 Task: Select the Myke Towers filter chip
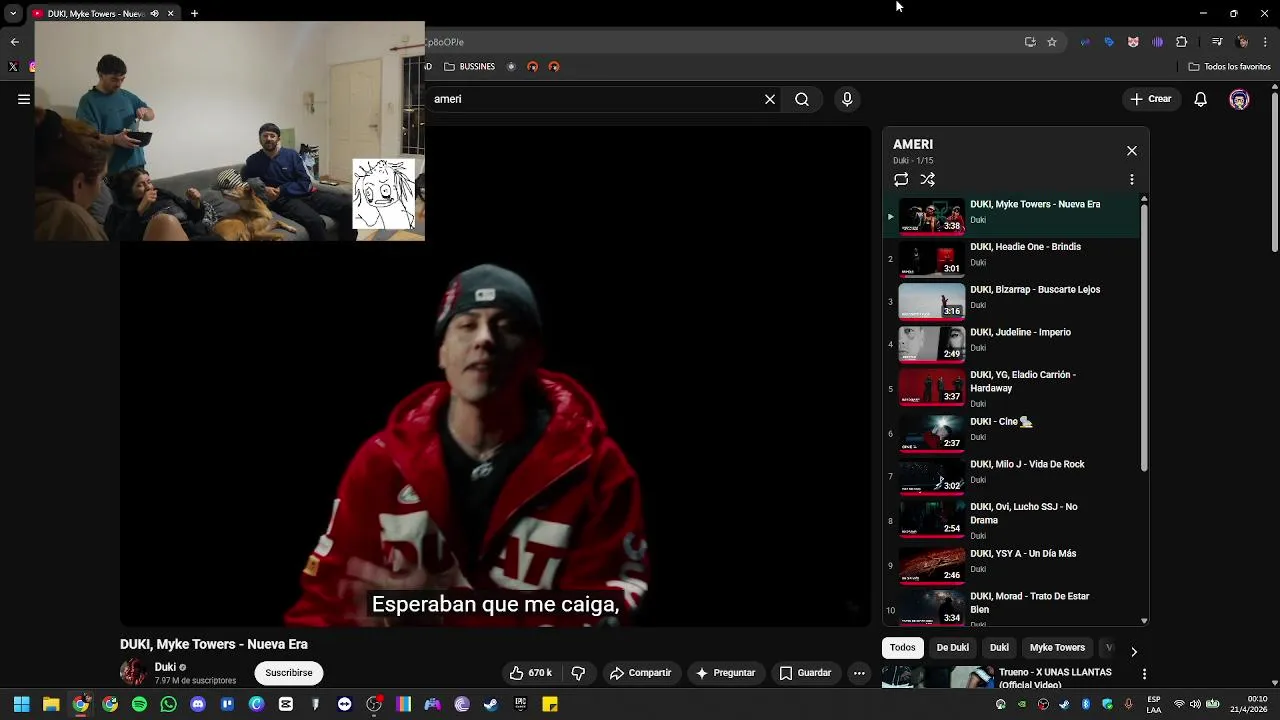click(1057, 648)
